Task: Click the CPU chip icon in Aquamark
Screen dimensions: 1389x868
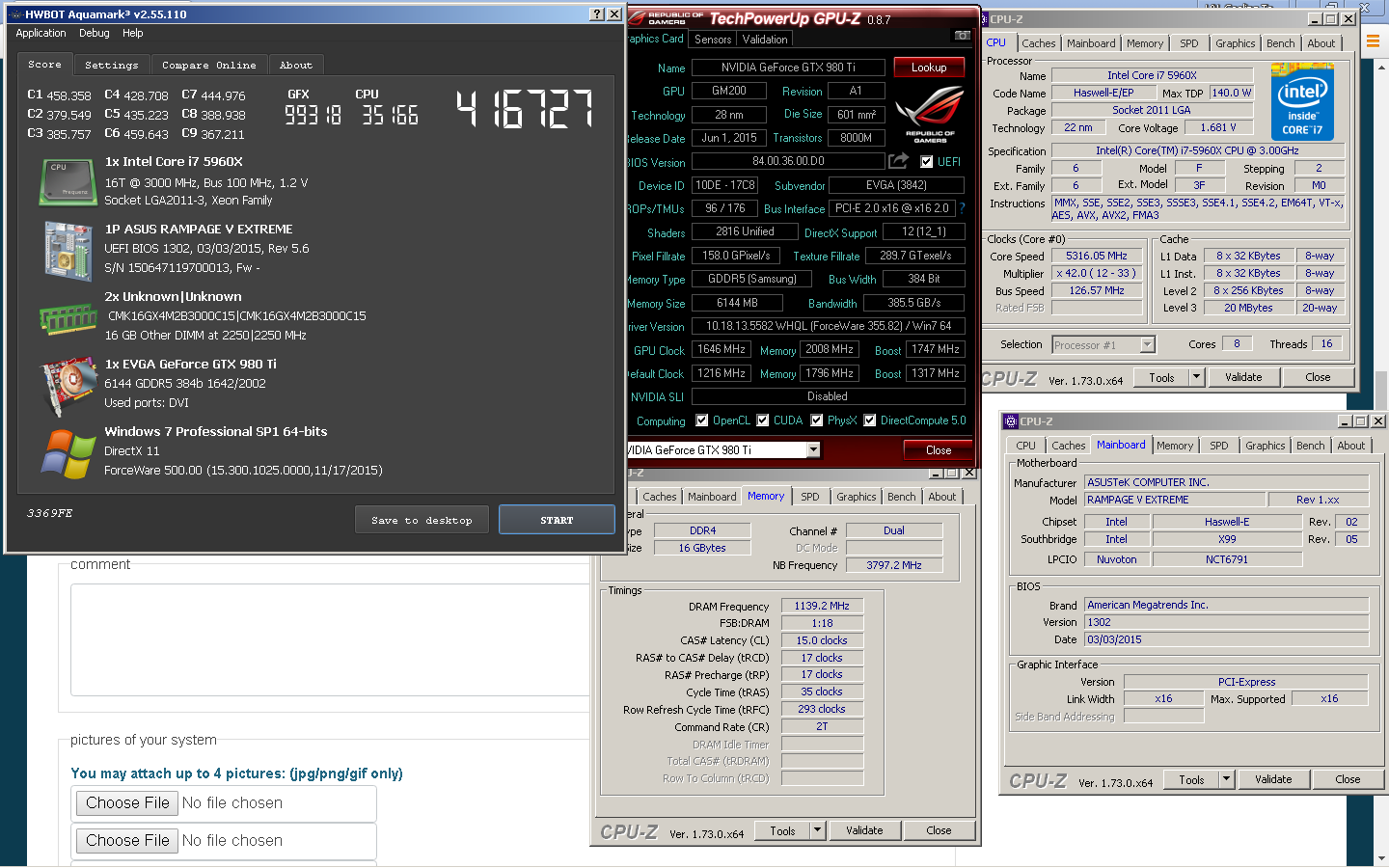Action: point(68,182)
